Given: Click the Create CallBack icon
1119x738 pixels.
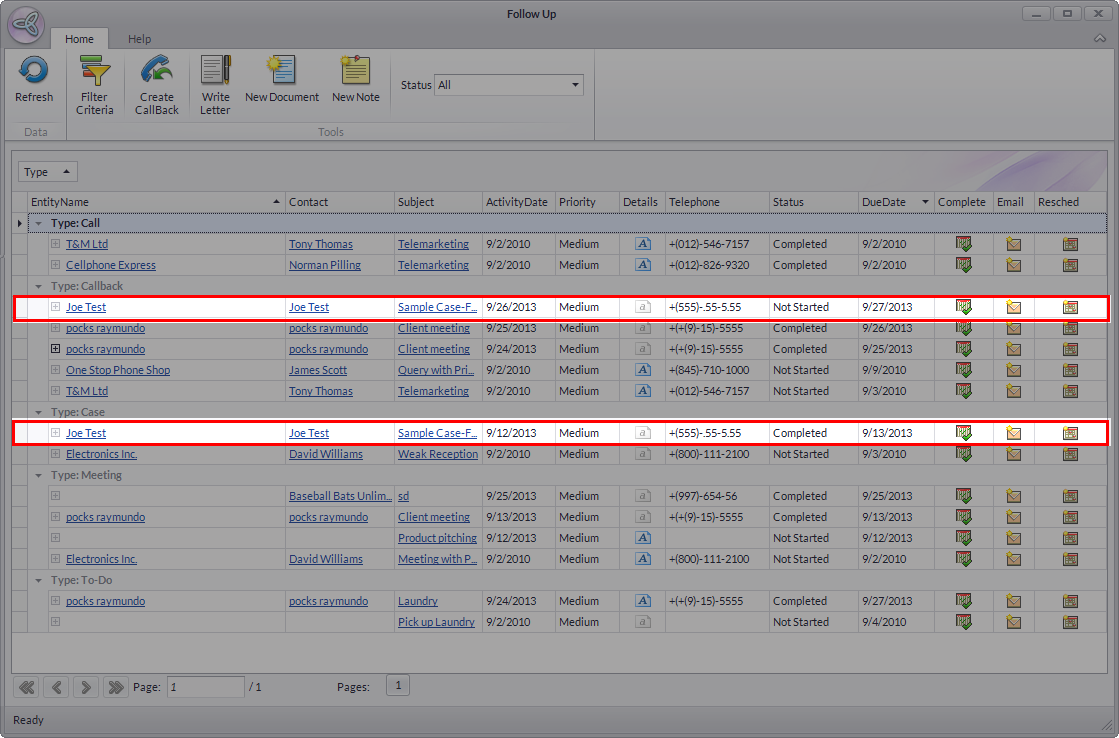Looking at the screenshot, I should 156,72.
